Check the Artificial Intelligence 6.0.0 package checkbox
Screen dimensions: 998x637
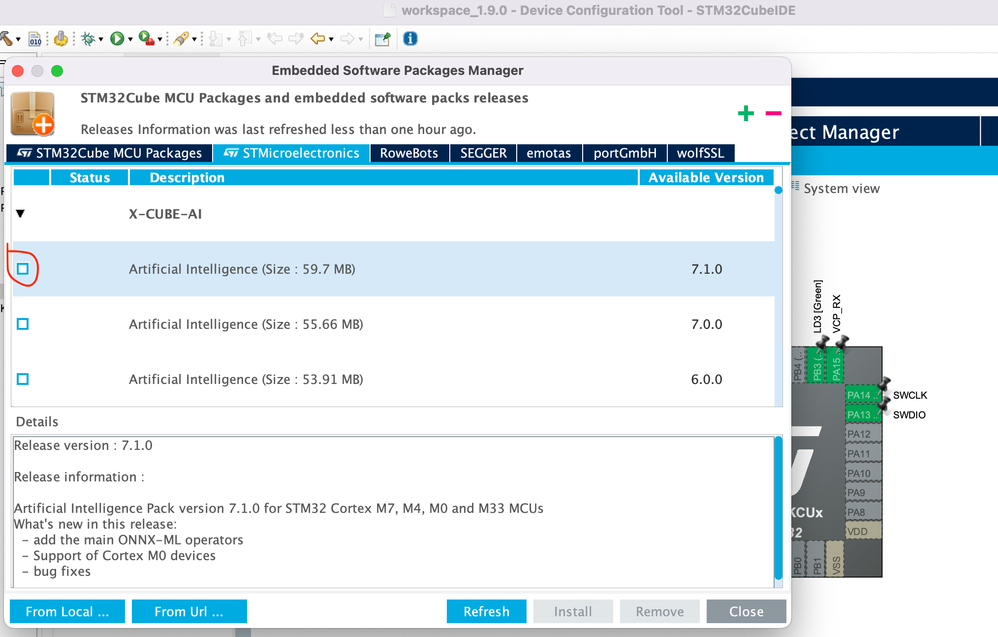tap(23, 379)
